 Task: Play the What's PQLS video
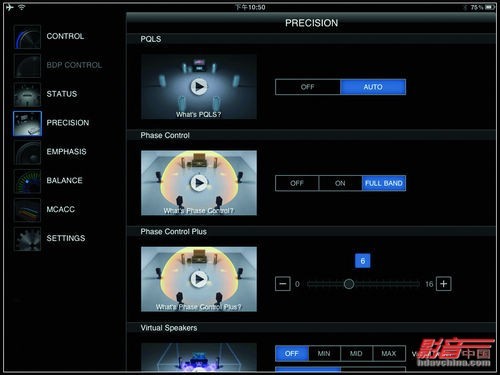point(199,87)
